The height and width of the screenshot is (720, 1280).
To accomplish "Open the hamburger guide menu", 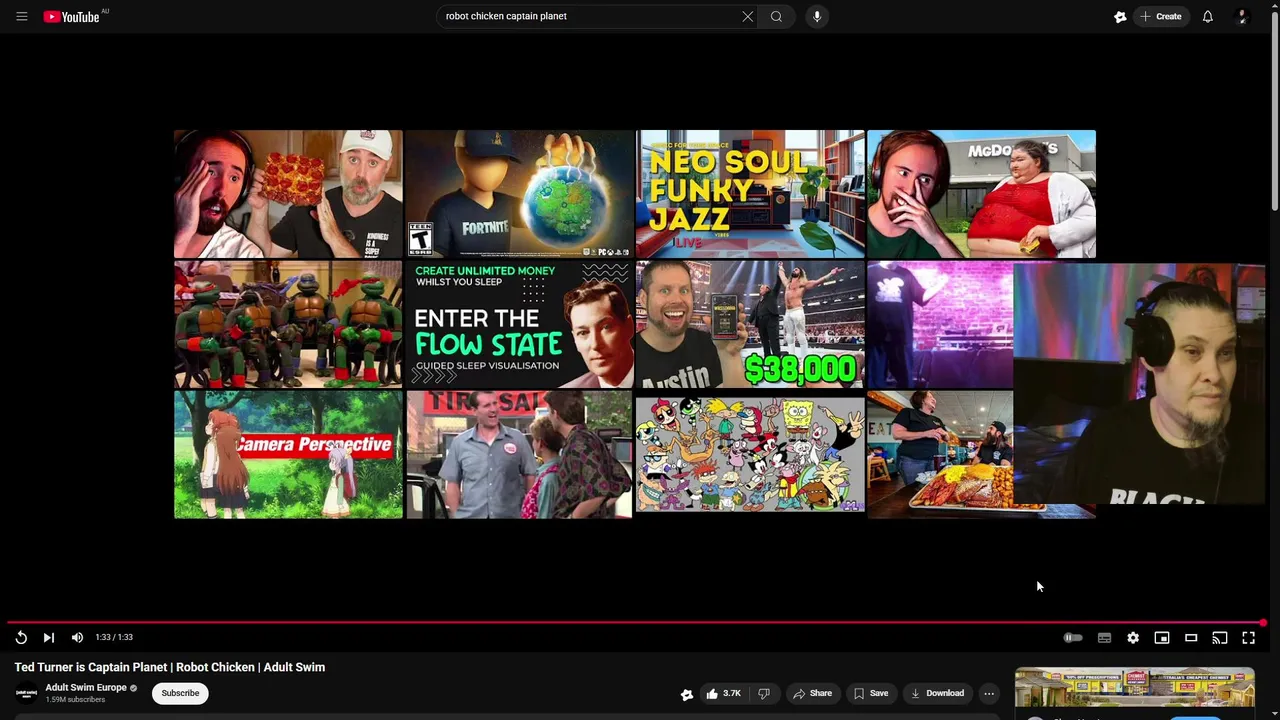I will (21, 16).
